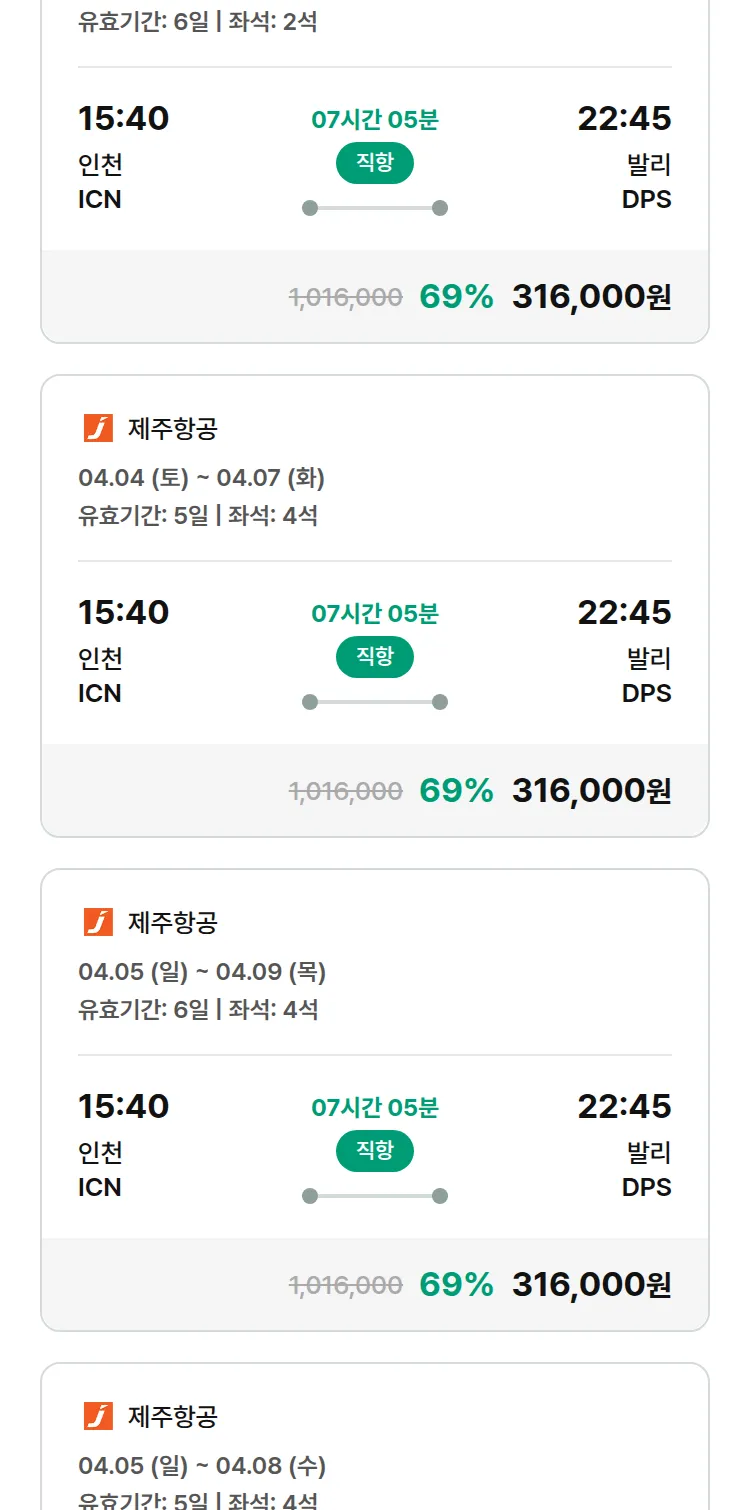Click 제주항공 airline name on 04.04–04.07 card
The image size is (750, 1510).
point(173,429)
